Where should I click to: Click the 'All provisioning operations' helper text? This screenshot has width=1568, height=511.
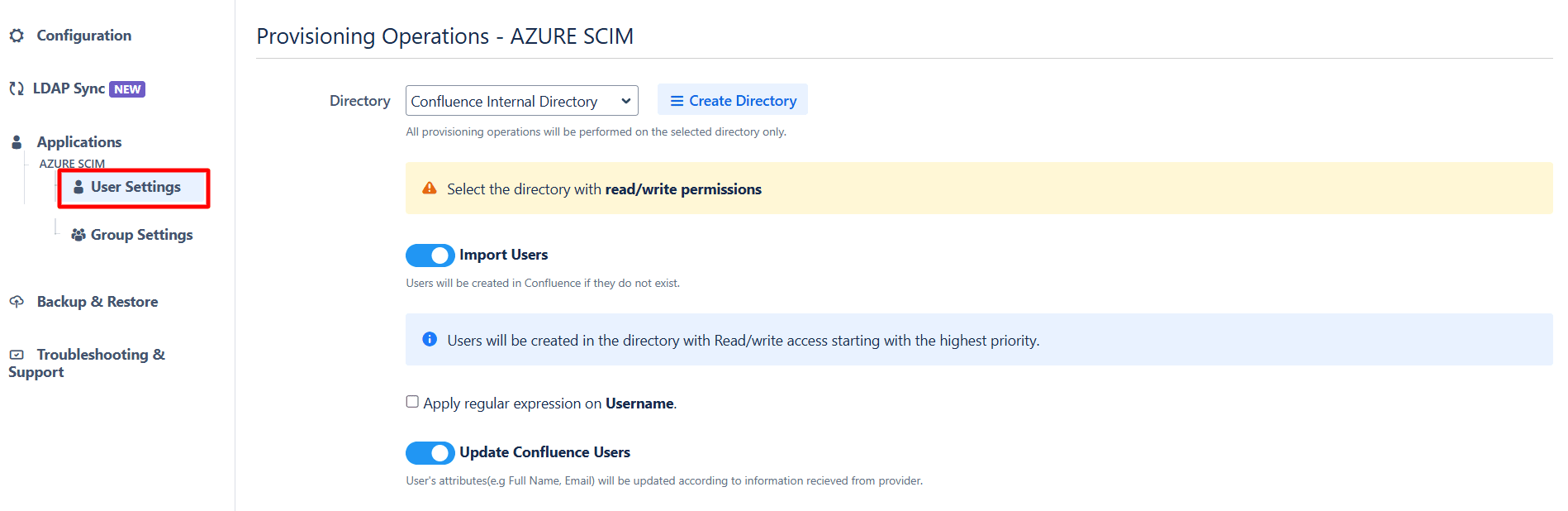pos(596,131)
